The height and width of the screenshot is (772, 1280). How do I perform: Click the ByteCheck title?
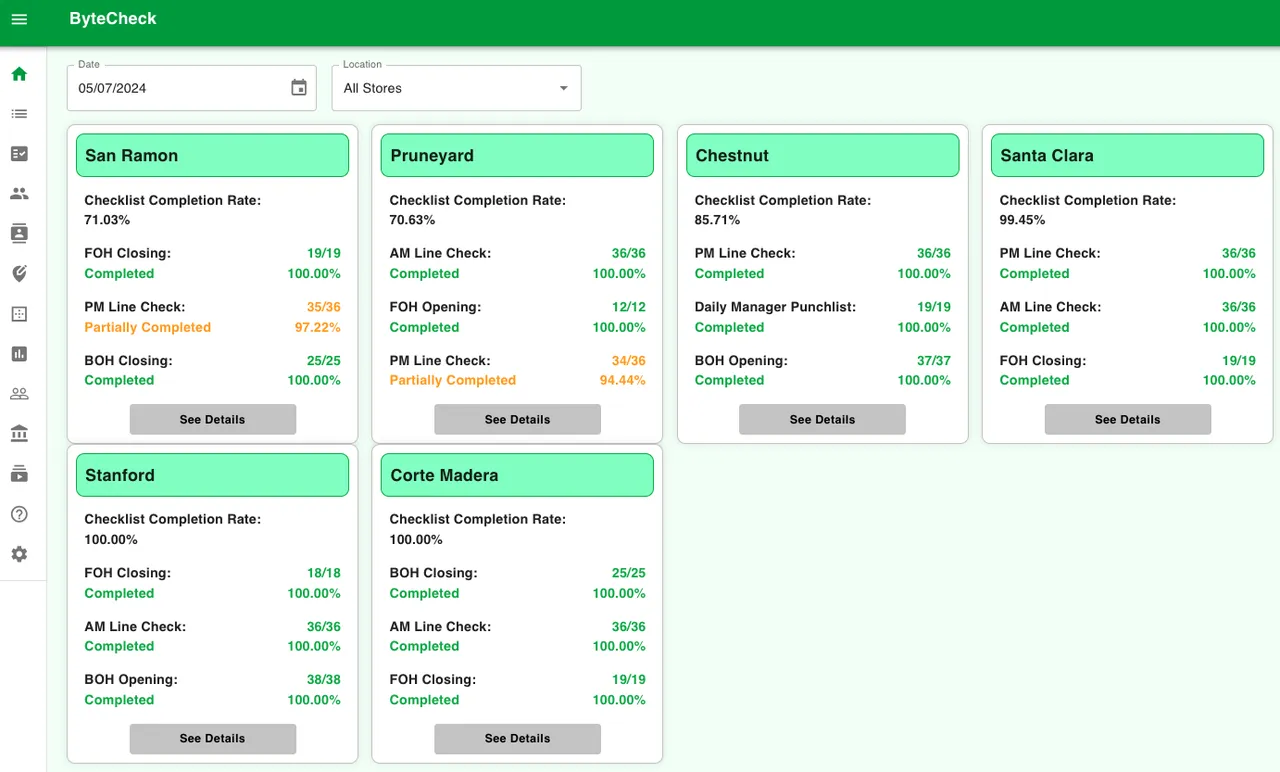tap(113, 18)
